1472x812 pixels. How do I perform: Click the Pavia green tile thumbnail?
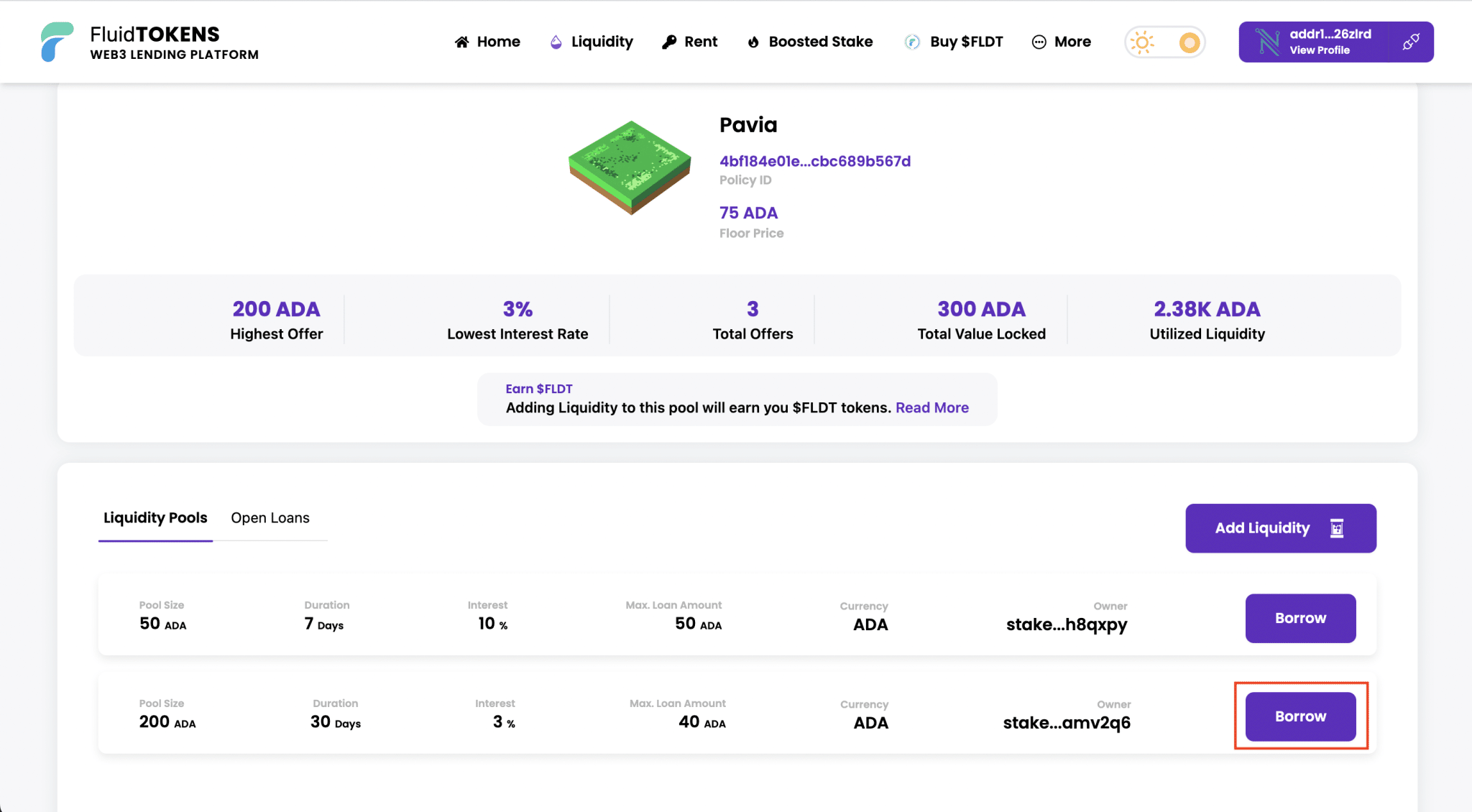coord(629,167)
